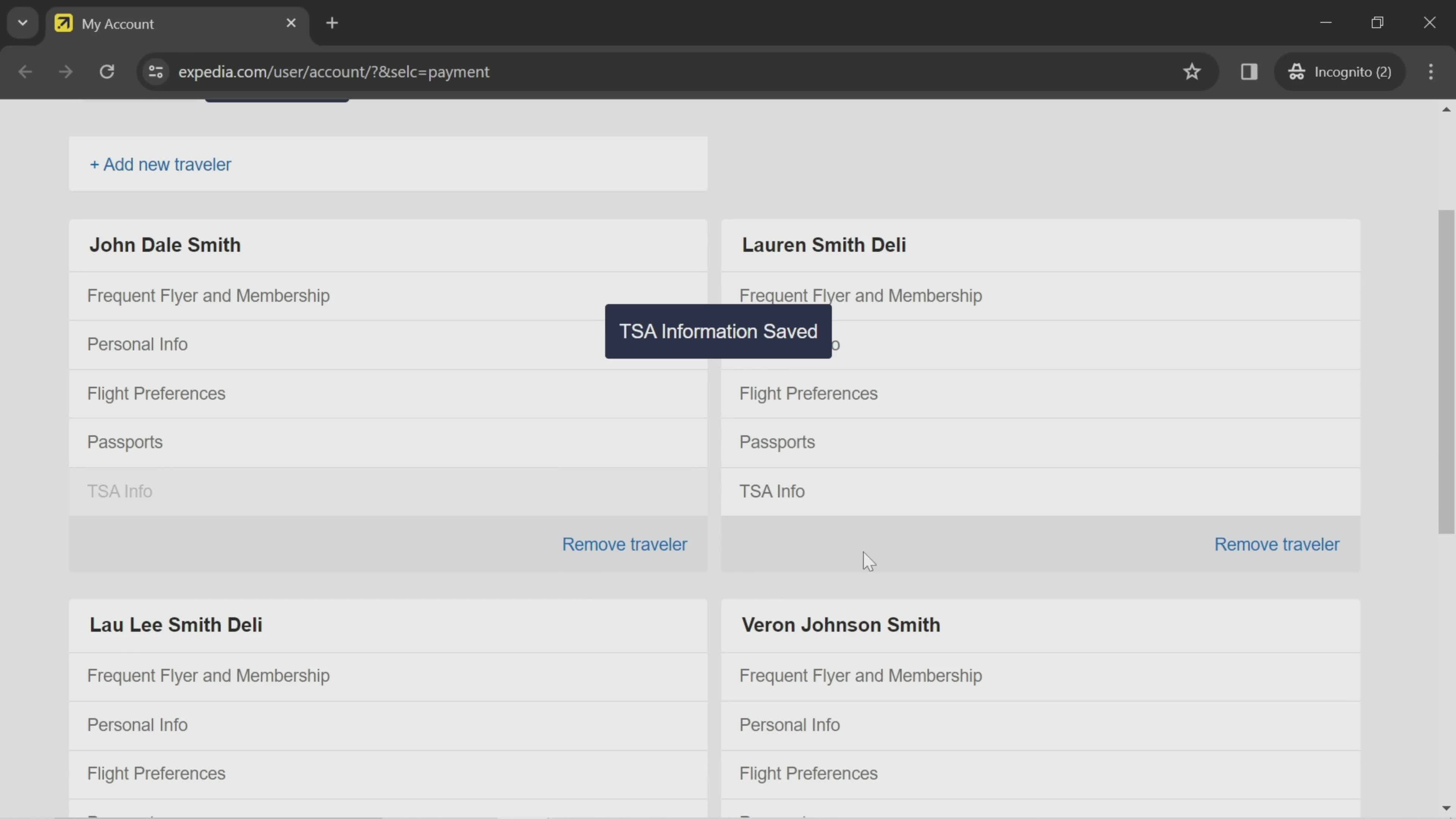Viewport: 1456px width, 819px height.
Task: Click the navigate back arrow icon
Action: tap(25, 71)
